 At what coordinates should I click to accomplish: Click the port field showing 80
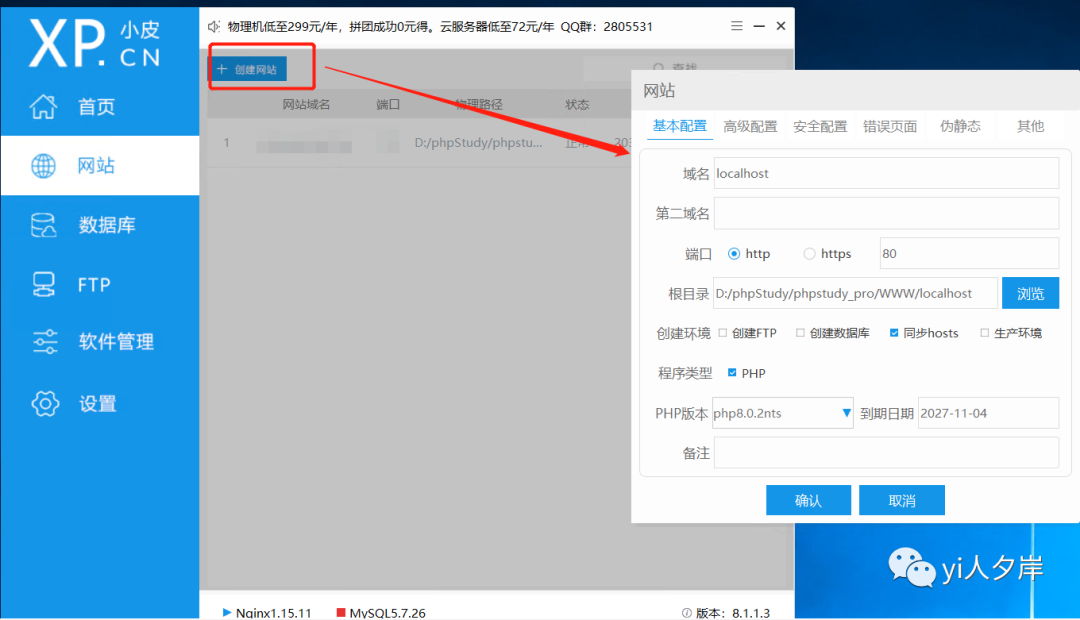pos(969,254)
